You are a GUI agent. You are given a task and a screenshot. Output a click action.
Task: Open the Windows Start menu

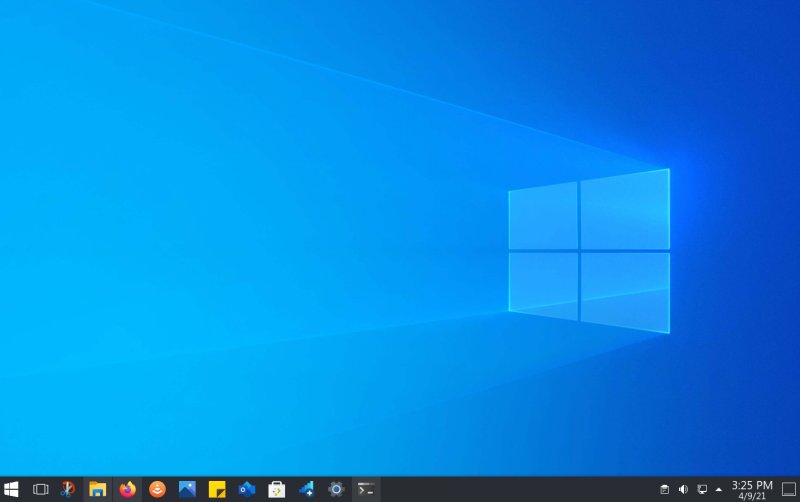[x=12, y=489]
